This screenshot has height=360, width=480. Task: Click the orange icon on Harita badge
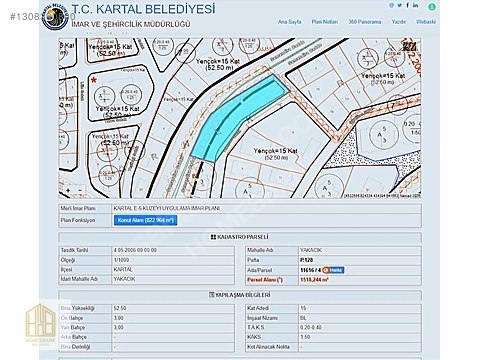(326, 270)
